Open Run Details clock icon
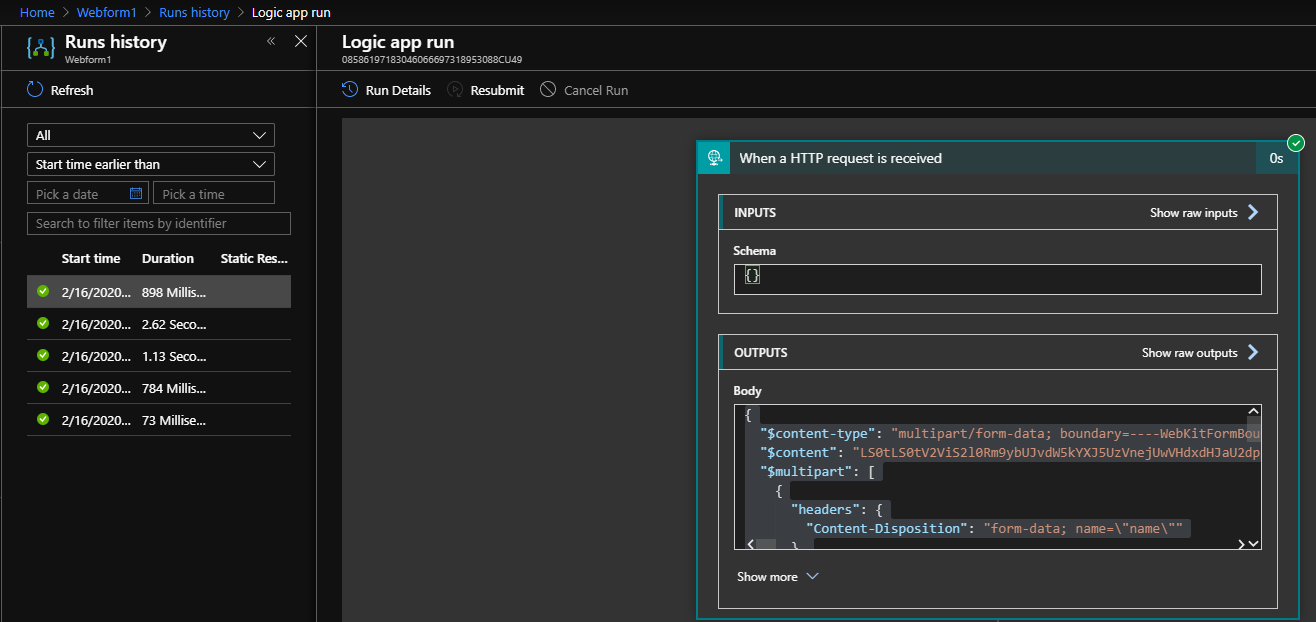 click(x=350, y=90)
